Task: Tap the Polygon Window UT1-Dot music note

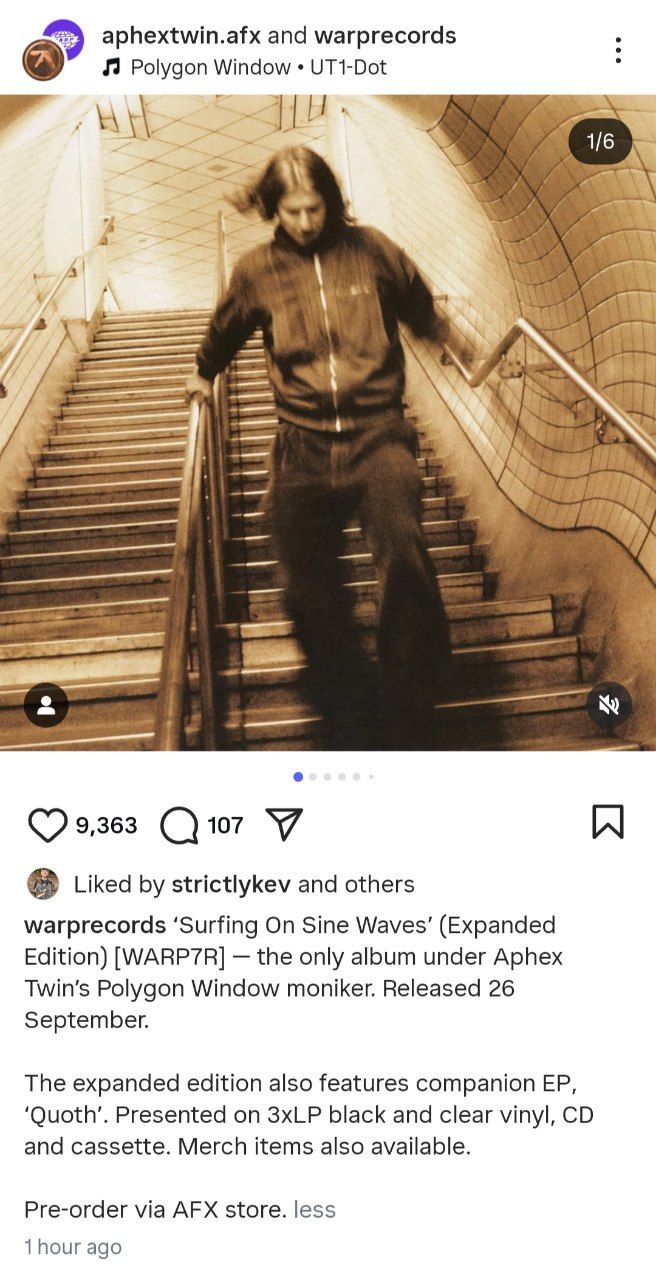Action: [x=111, y=67]
